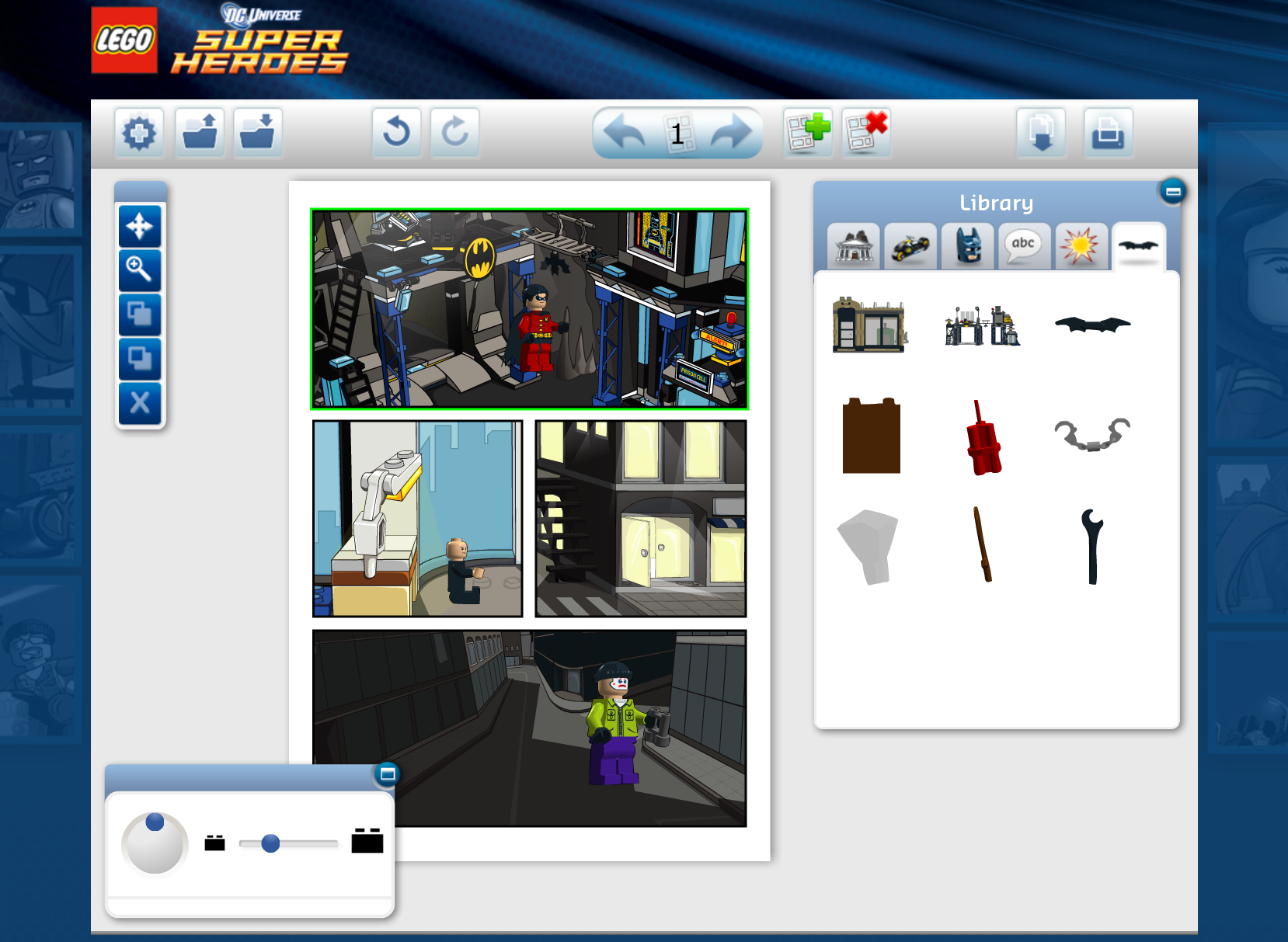
Task: Open the Batman characters tab in Library
Action: 968,247
